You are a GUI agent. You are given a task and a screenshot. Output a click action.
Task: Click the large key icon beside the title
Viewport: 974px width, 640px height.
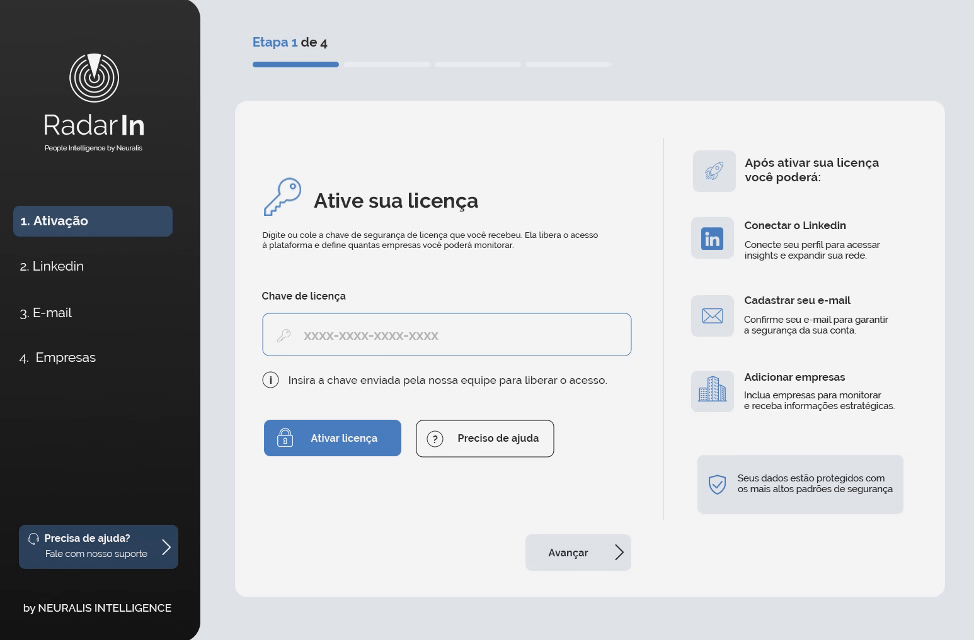tap(283, 197)
